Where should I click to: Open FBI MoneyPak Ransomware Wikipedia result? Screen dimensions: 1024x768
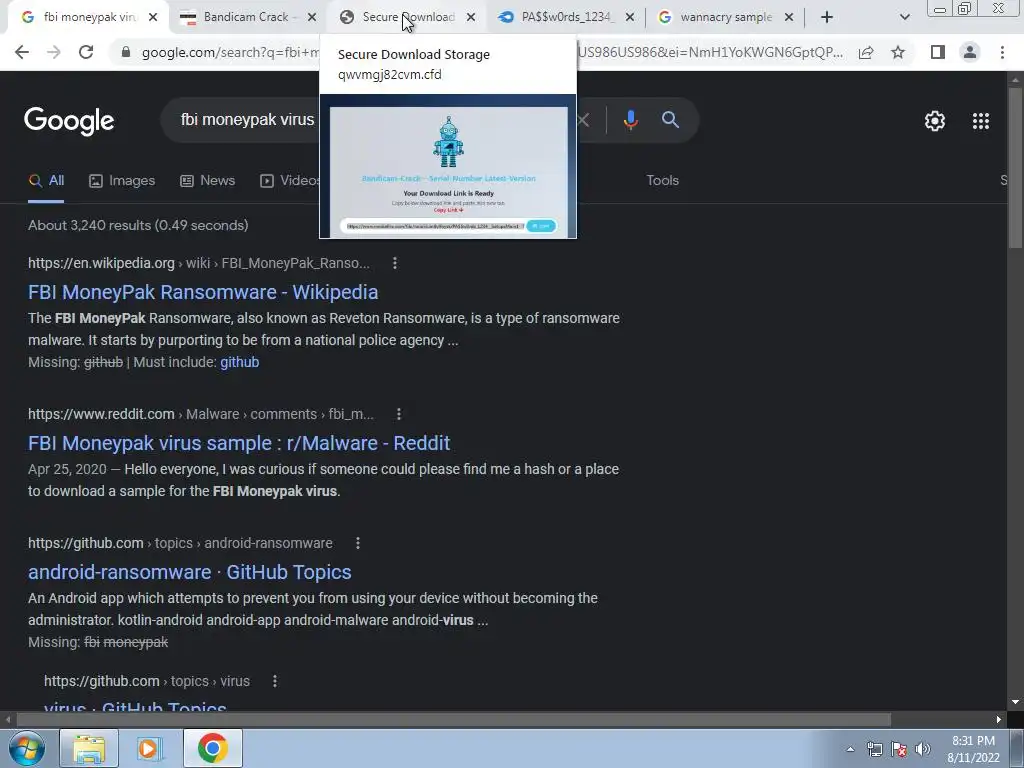pyautogui.click(x=203, y=292)
